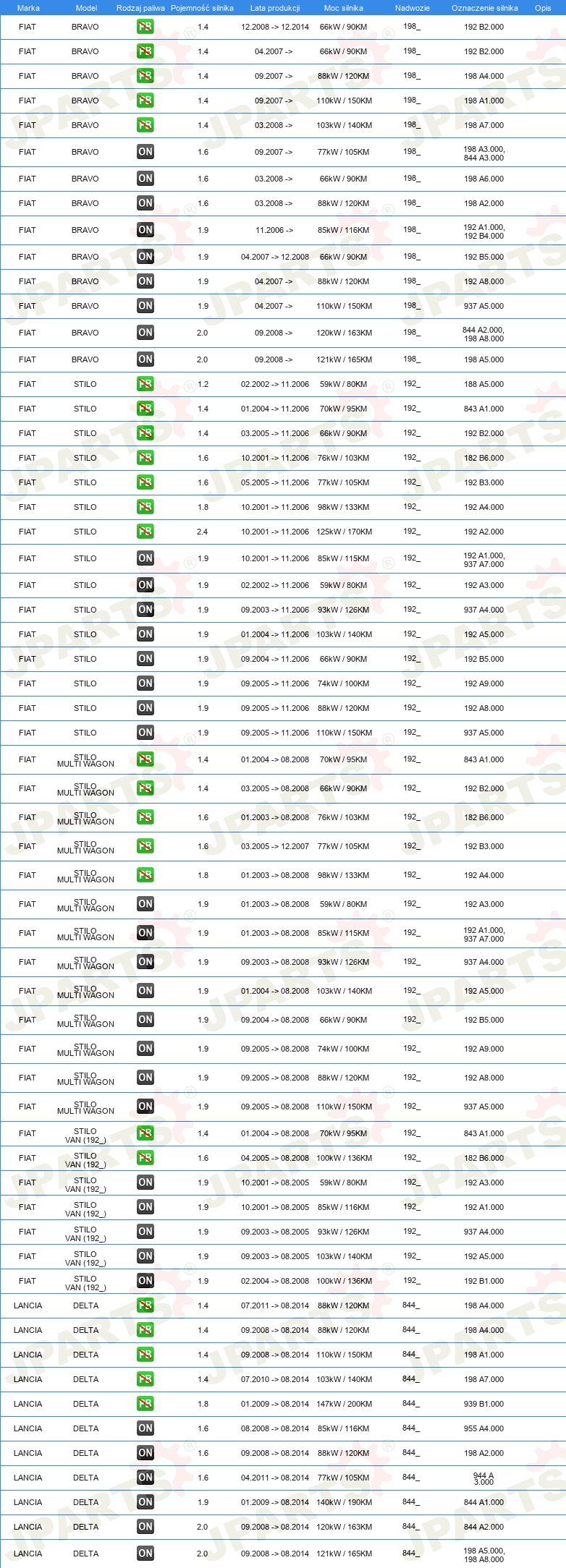Click diesel icon for Stilo Van 192 B1.000 row
Screen dimensions: 566x1568
coord(145,1281)
